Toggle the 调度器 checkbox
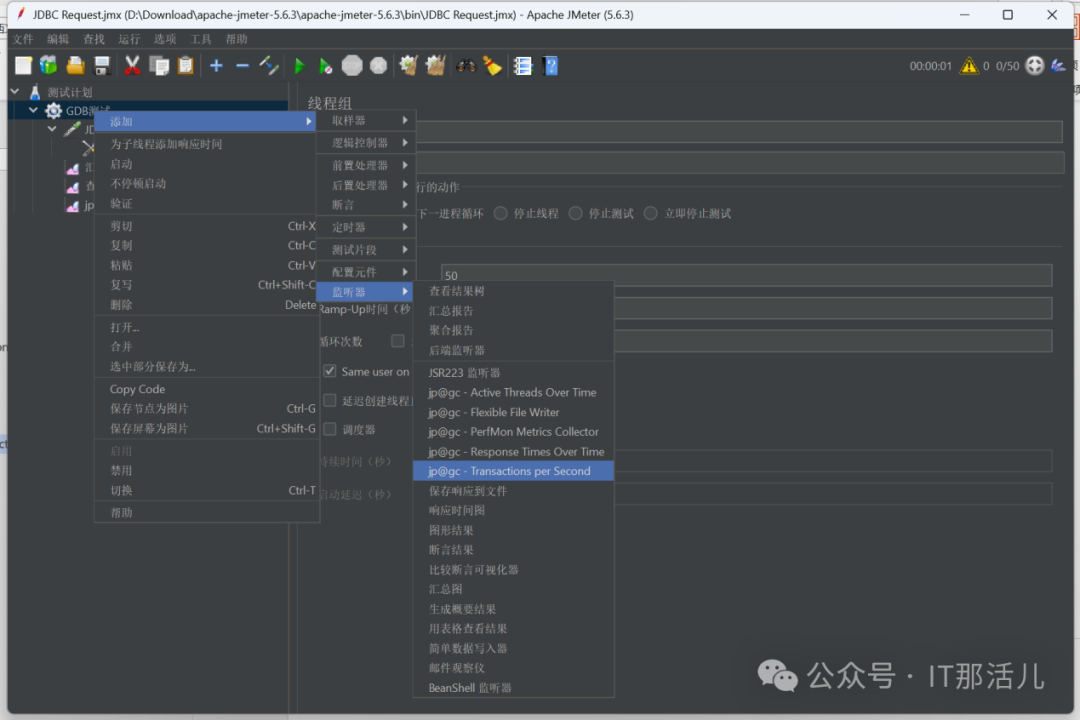 [x=330, y=429]
